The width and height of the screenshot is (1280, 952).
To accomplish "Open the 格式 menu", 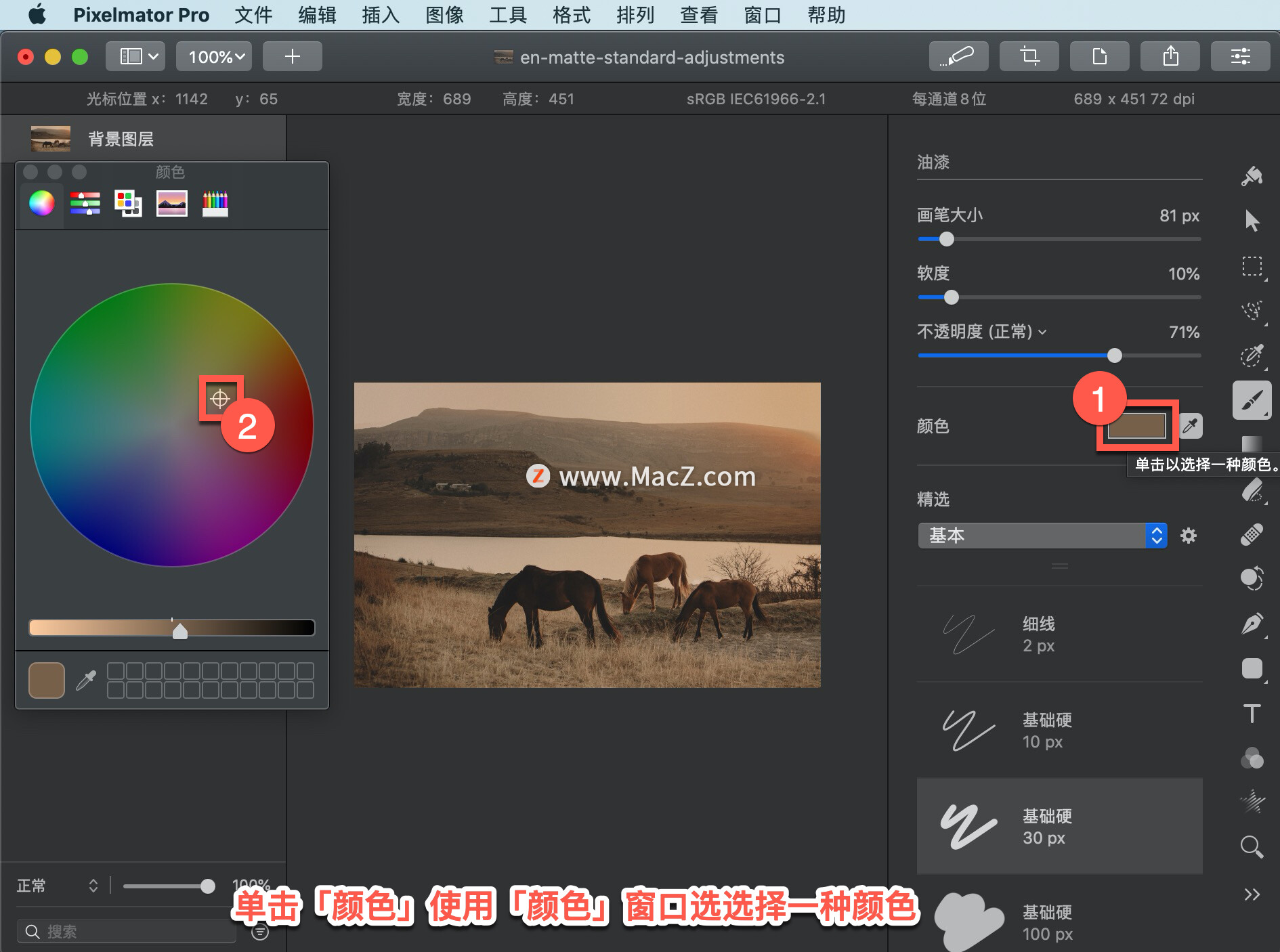I will (x=572, y=15).
